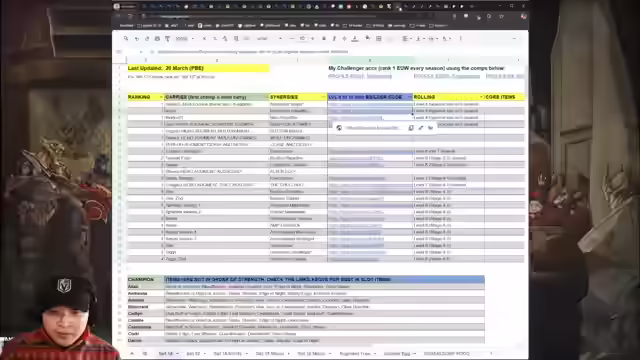Open the zoom level dropdown

(x=184, y=38)
